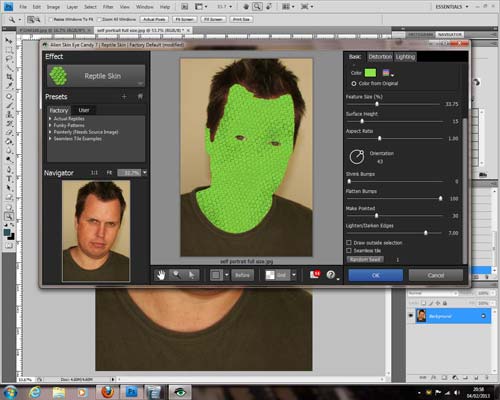
Task: Click the navigator portrait thumbnail
Action: 96,231
